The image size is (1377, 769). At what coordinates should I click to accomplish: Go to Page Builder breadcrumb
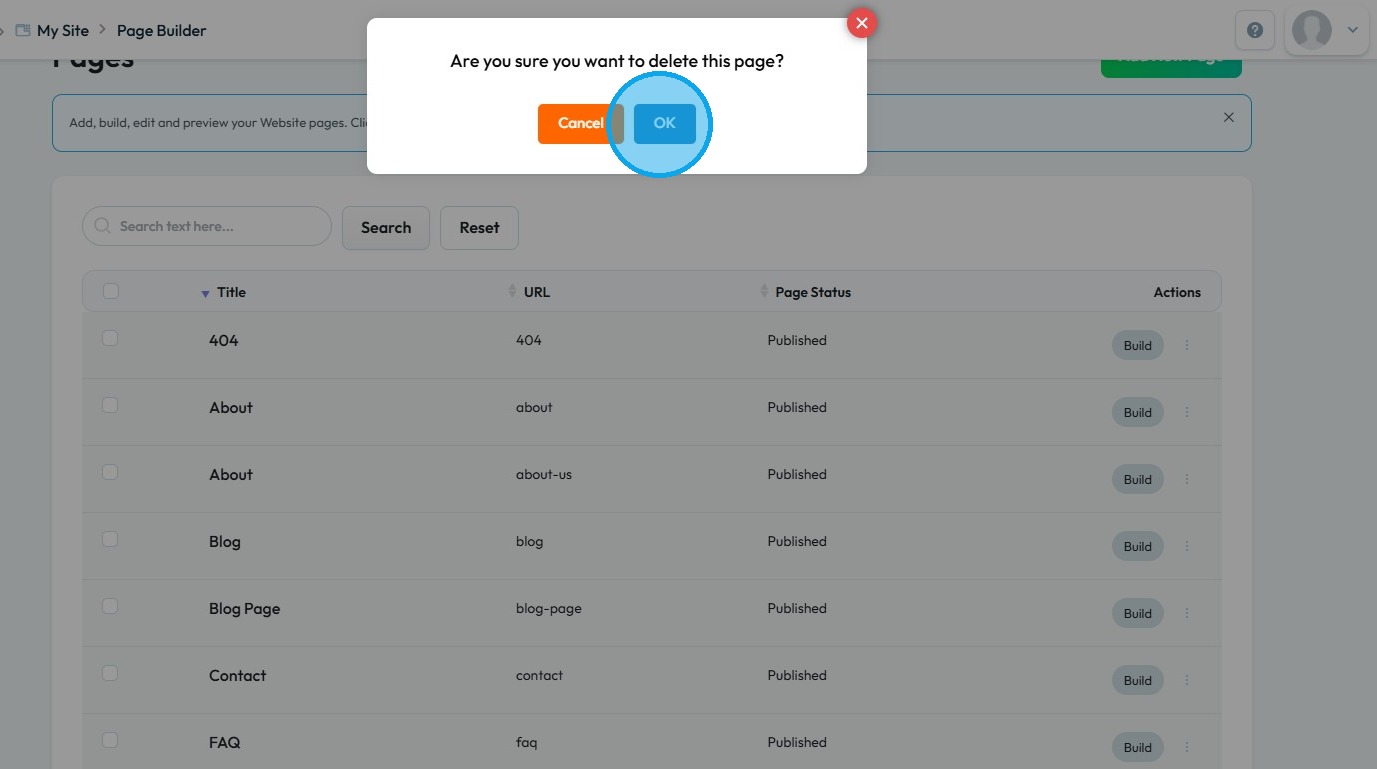click(161, 31)
